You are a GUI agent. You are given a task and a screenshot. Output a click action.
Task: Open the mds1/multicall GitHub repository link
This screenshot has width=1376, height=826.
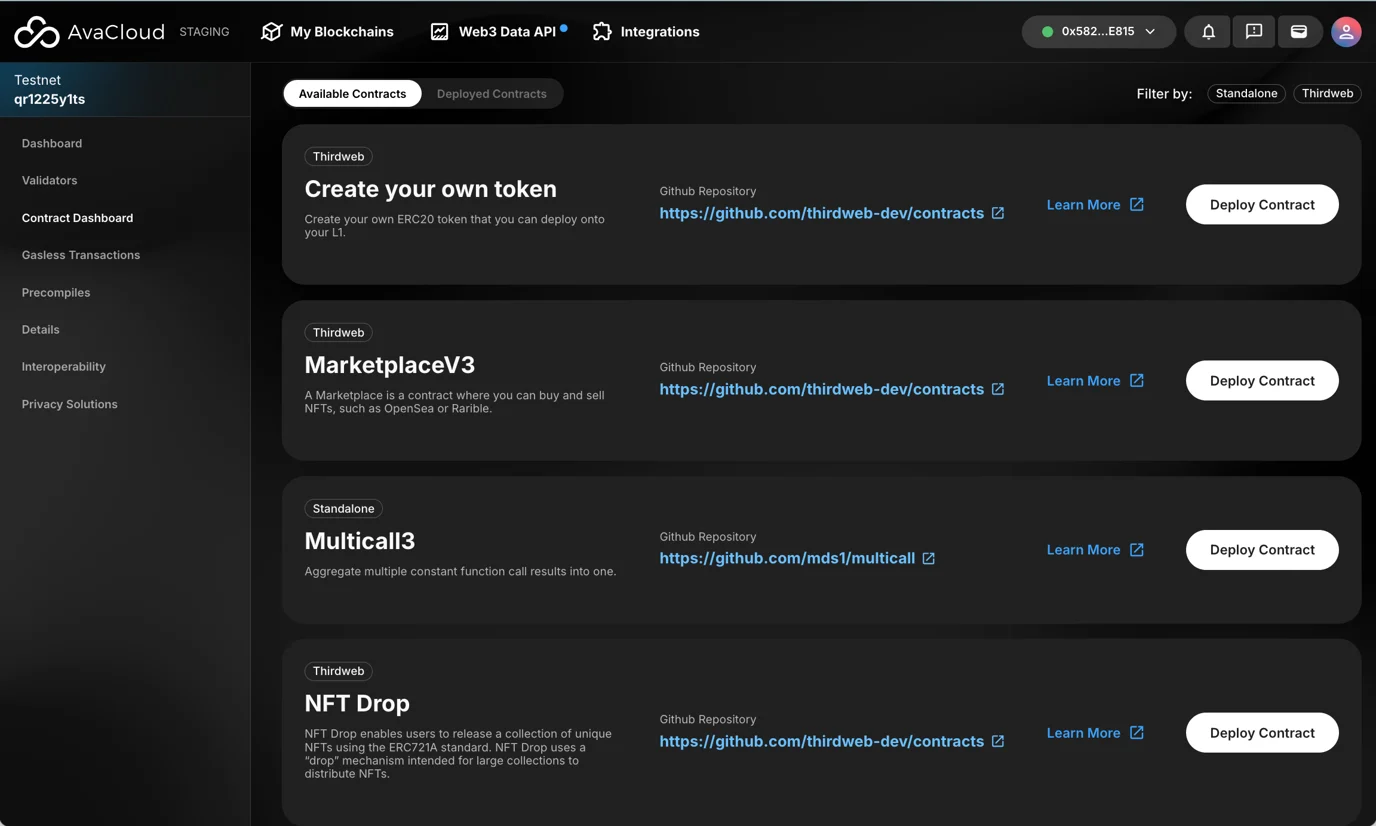pos(786,559)
